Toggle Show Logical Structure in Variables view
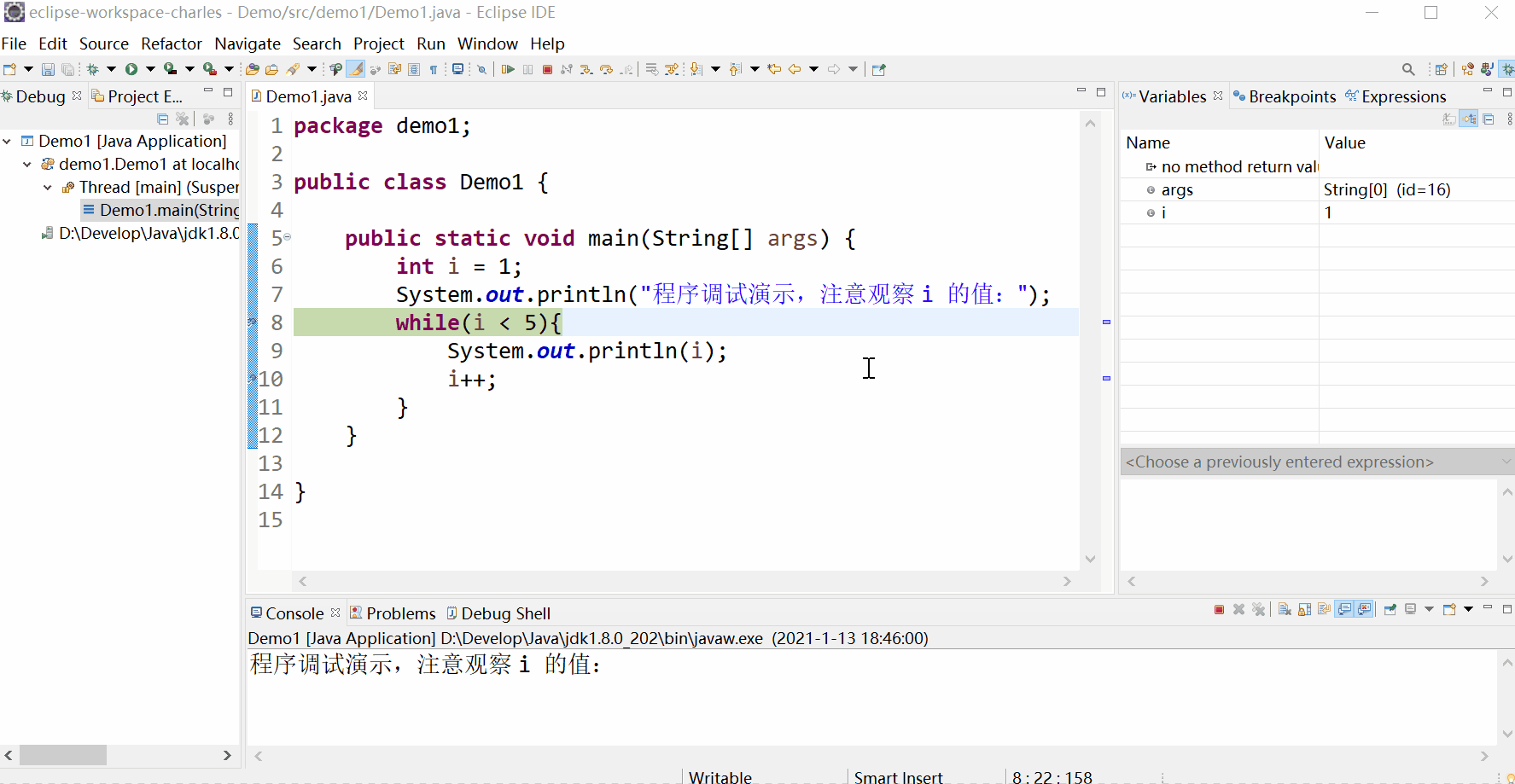 1468,119
